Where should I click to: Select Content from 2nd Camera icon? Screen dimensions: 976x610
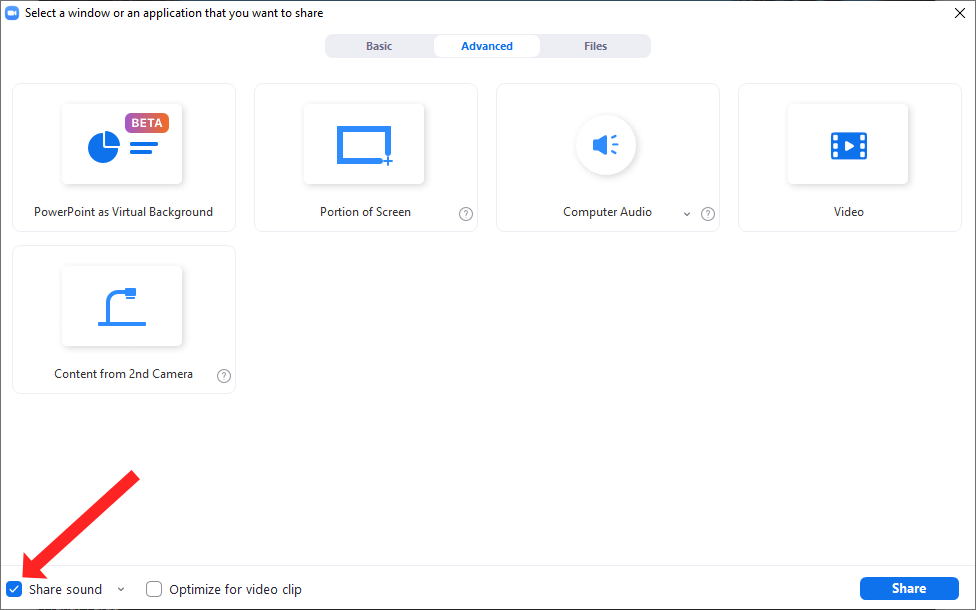click(122, 307)
